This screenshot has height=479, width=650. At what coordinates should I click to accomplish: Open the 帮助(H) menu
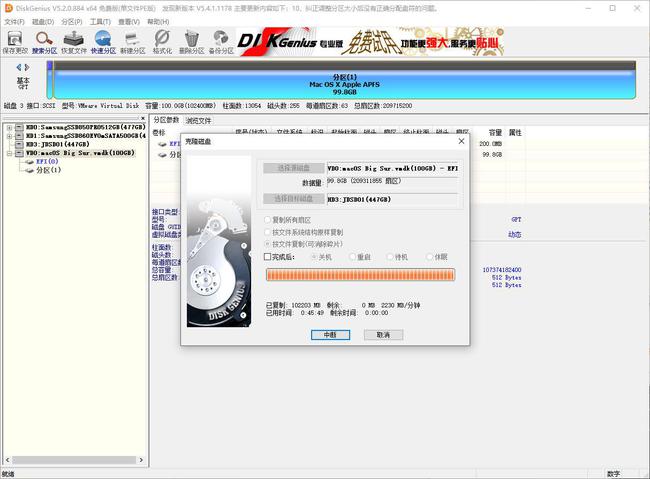pyautogui.click(x=158, y=22)
